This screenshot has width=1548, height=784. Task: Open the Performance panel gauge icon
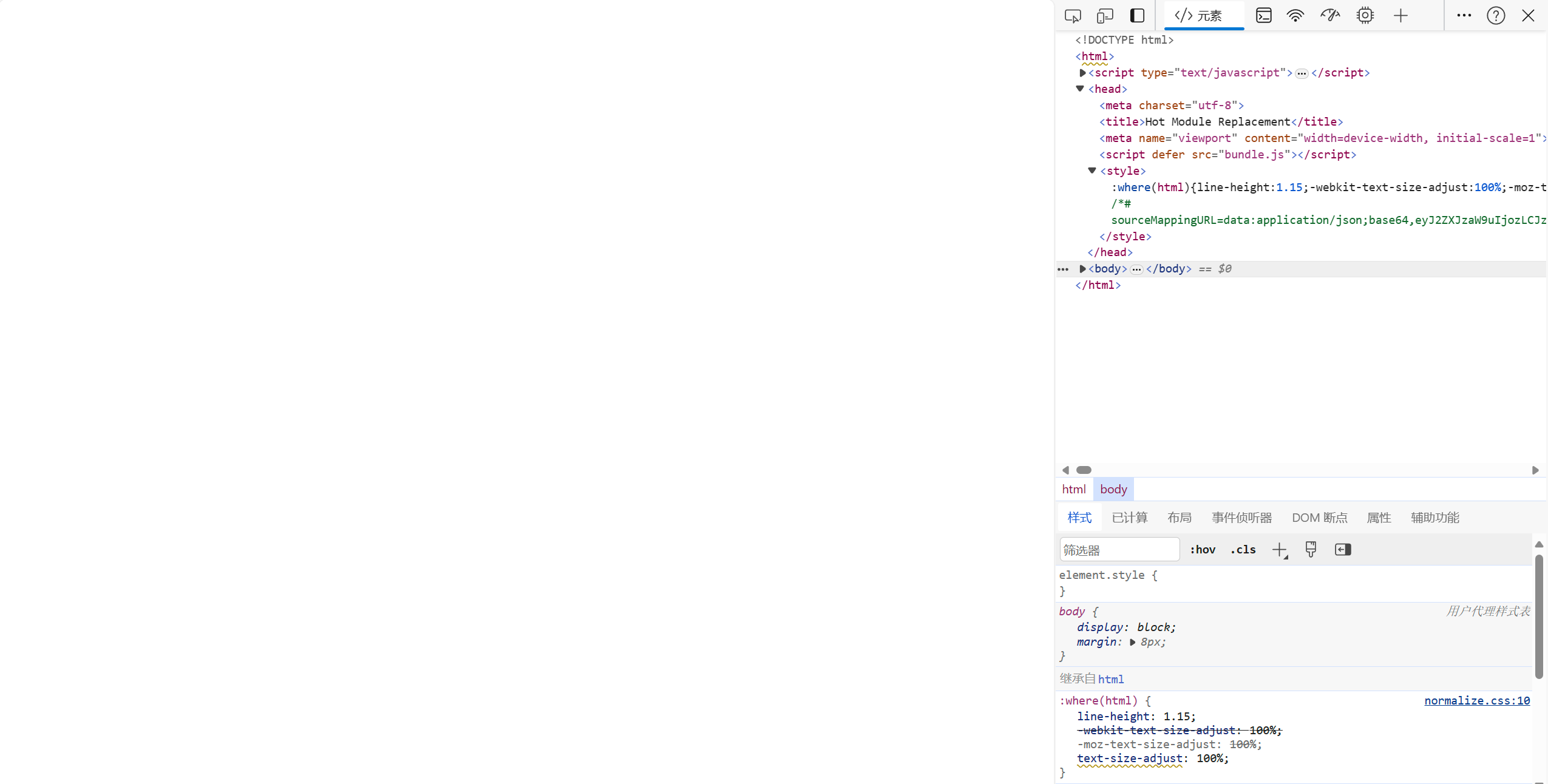click(x=1330, y=16)
